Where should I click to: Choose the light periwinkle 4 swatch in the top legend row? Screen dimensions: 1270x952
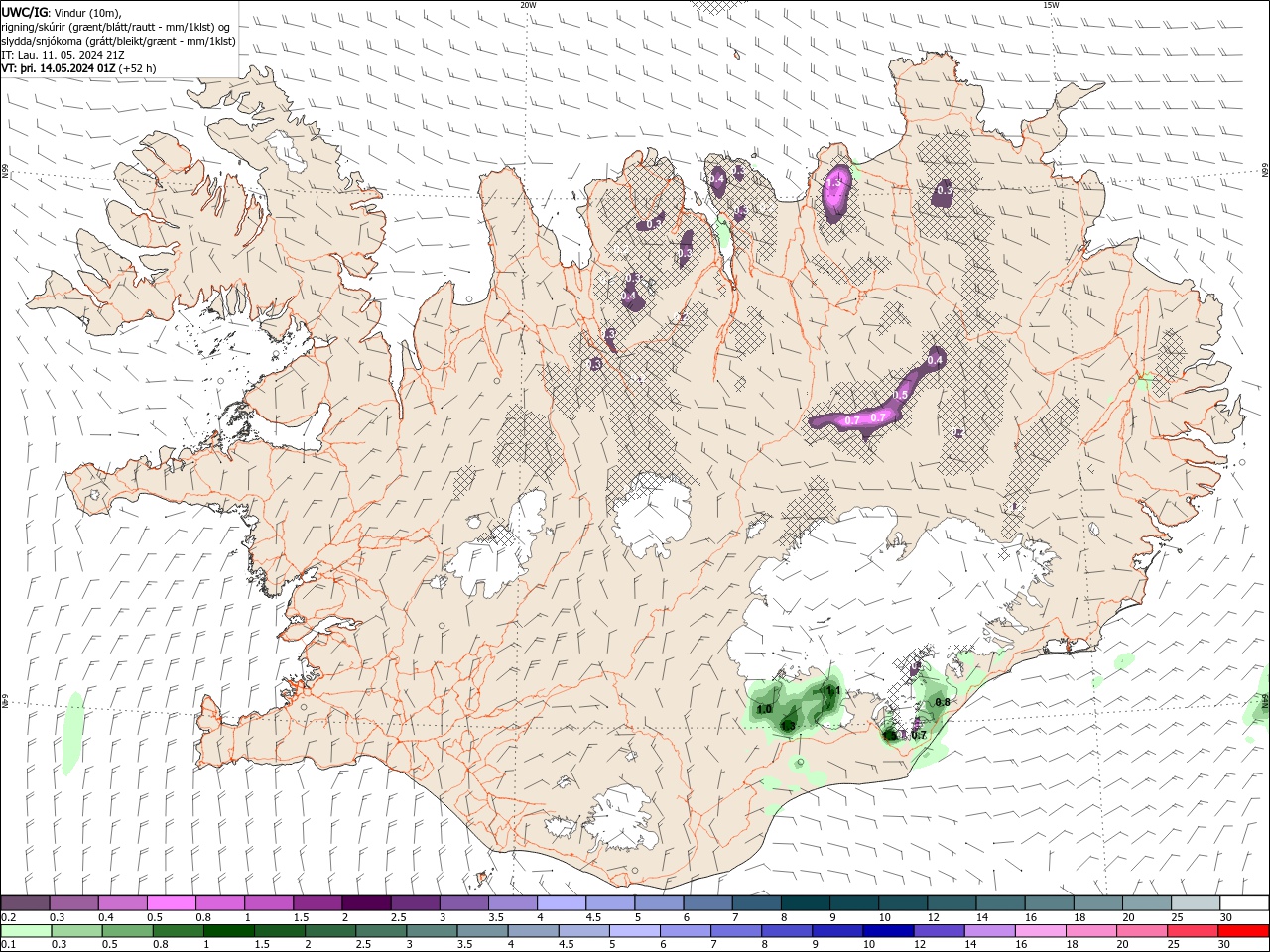pos(561,902)
